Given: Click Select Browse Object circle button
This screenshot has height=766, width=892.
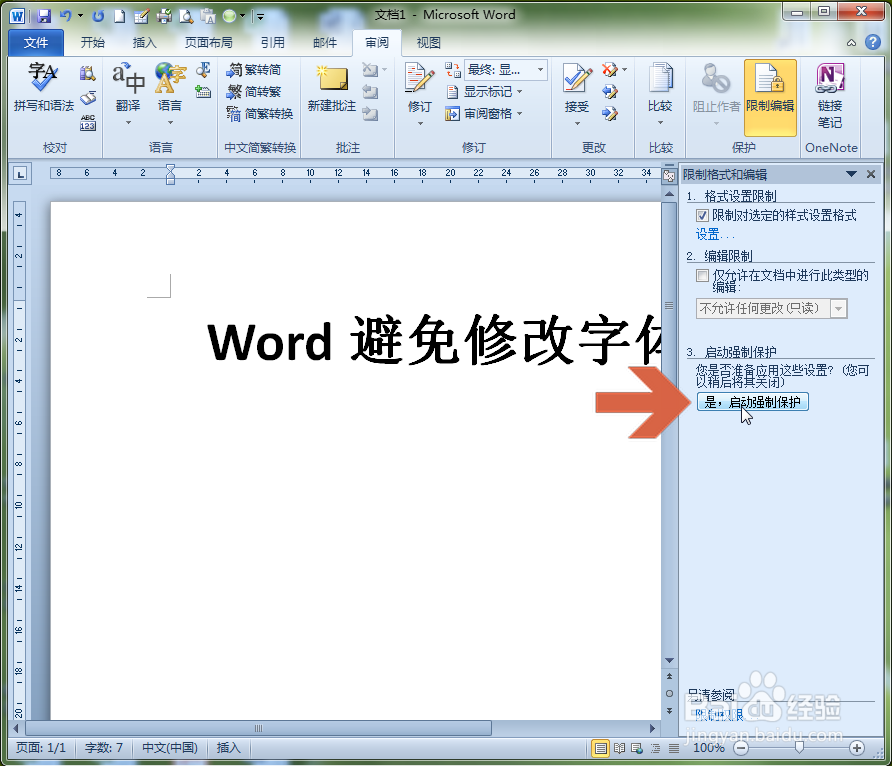Looking at the screenshot, I should pos(669,693).
